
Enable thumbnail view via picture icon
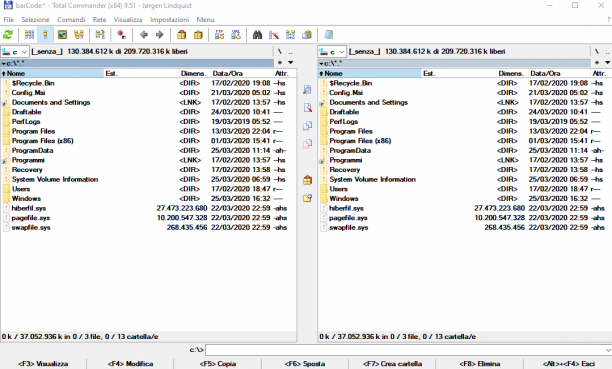point(62,35)
